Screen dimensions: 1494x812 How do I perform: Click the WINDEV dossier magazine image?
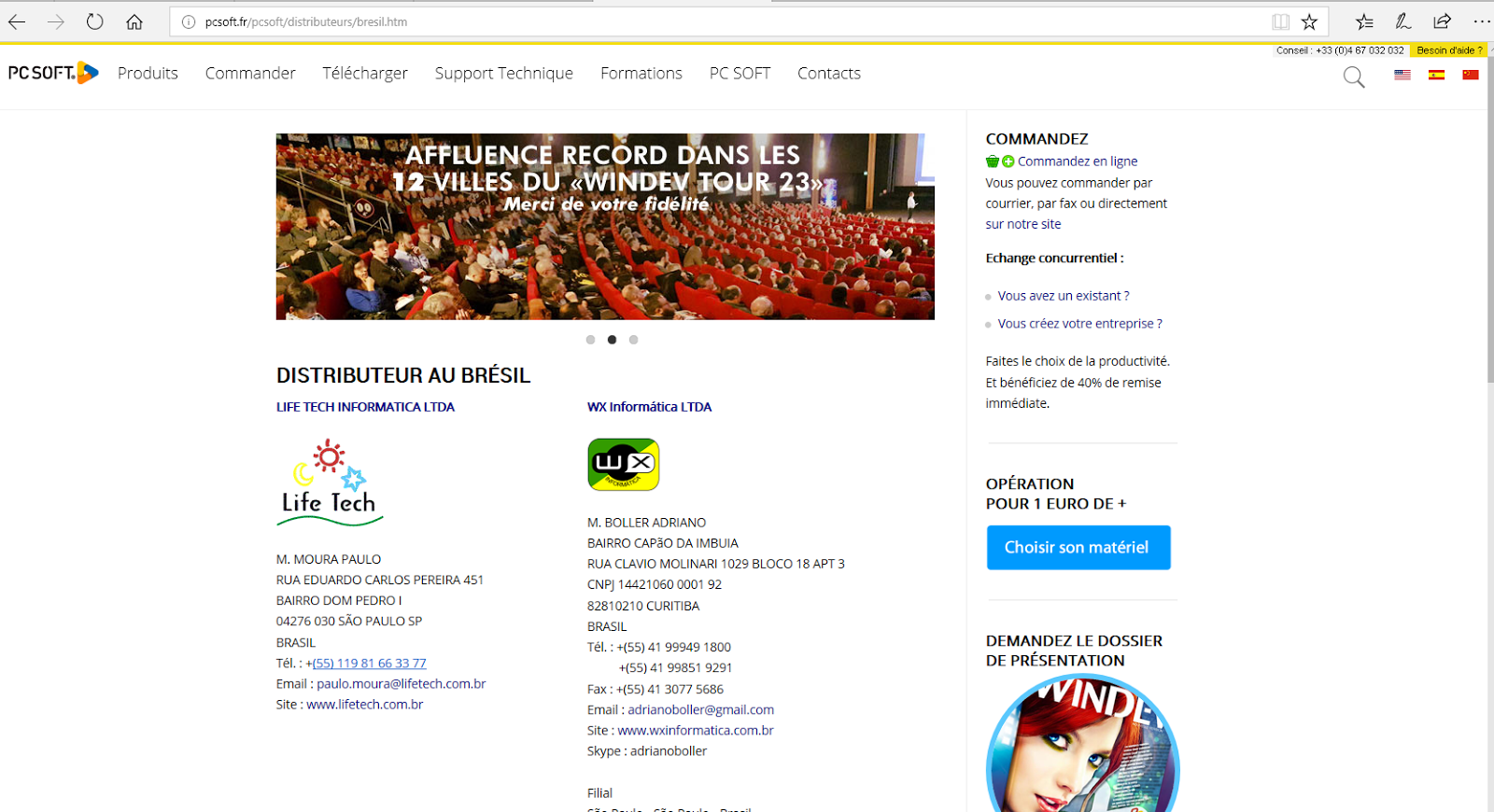coord(1082,743)
